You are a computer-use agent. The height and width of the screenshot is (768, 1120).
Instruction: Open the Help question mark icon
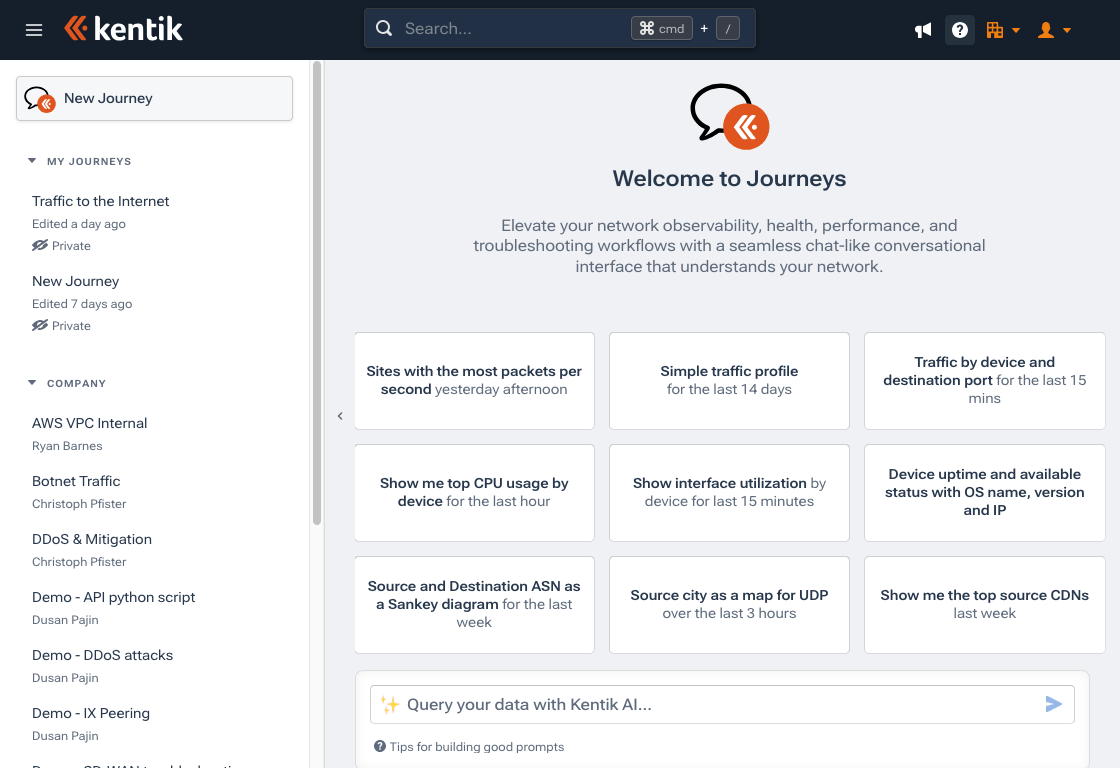click(x=959, y=30)
